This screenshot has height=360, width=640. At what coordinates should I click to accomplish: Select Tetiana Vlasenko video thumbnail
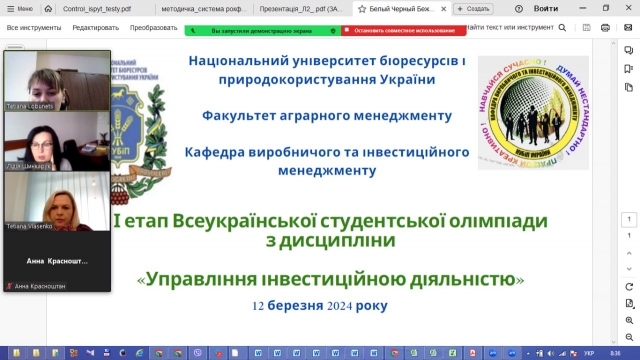click(57, 201)
